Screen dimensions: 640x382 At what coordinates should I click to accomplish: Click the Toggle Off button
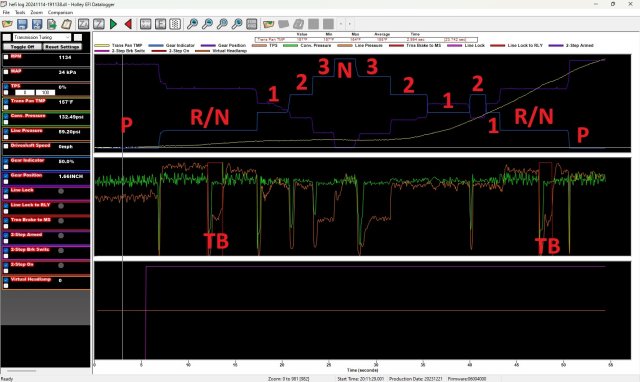point(22,47)
